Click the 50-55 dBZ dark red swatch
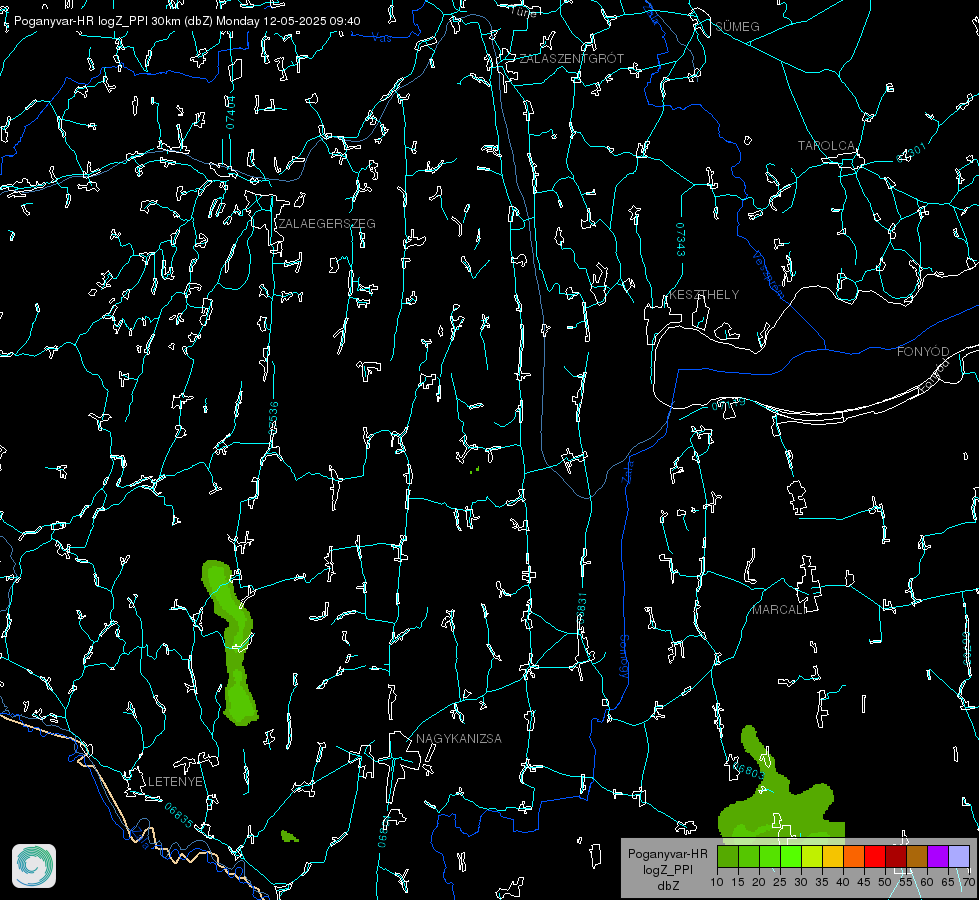 point(896,856)
